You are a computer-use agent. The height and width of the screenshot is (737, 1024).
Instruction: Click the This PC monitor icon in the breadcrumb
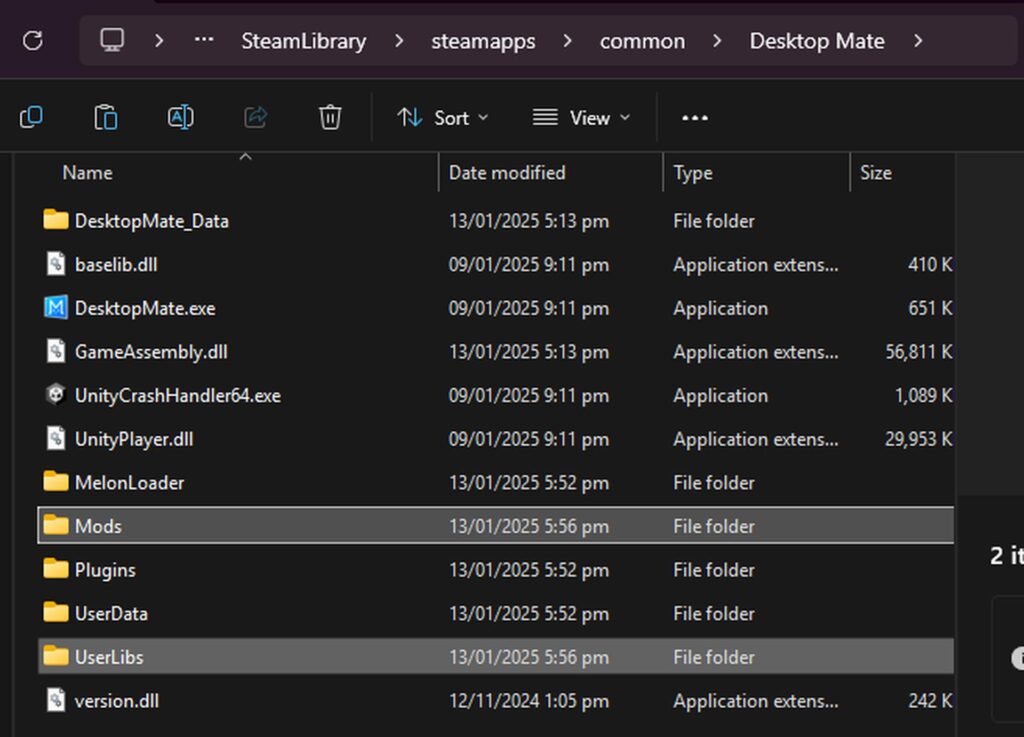pyautogui.click(x=112, y=40)
